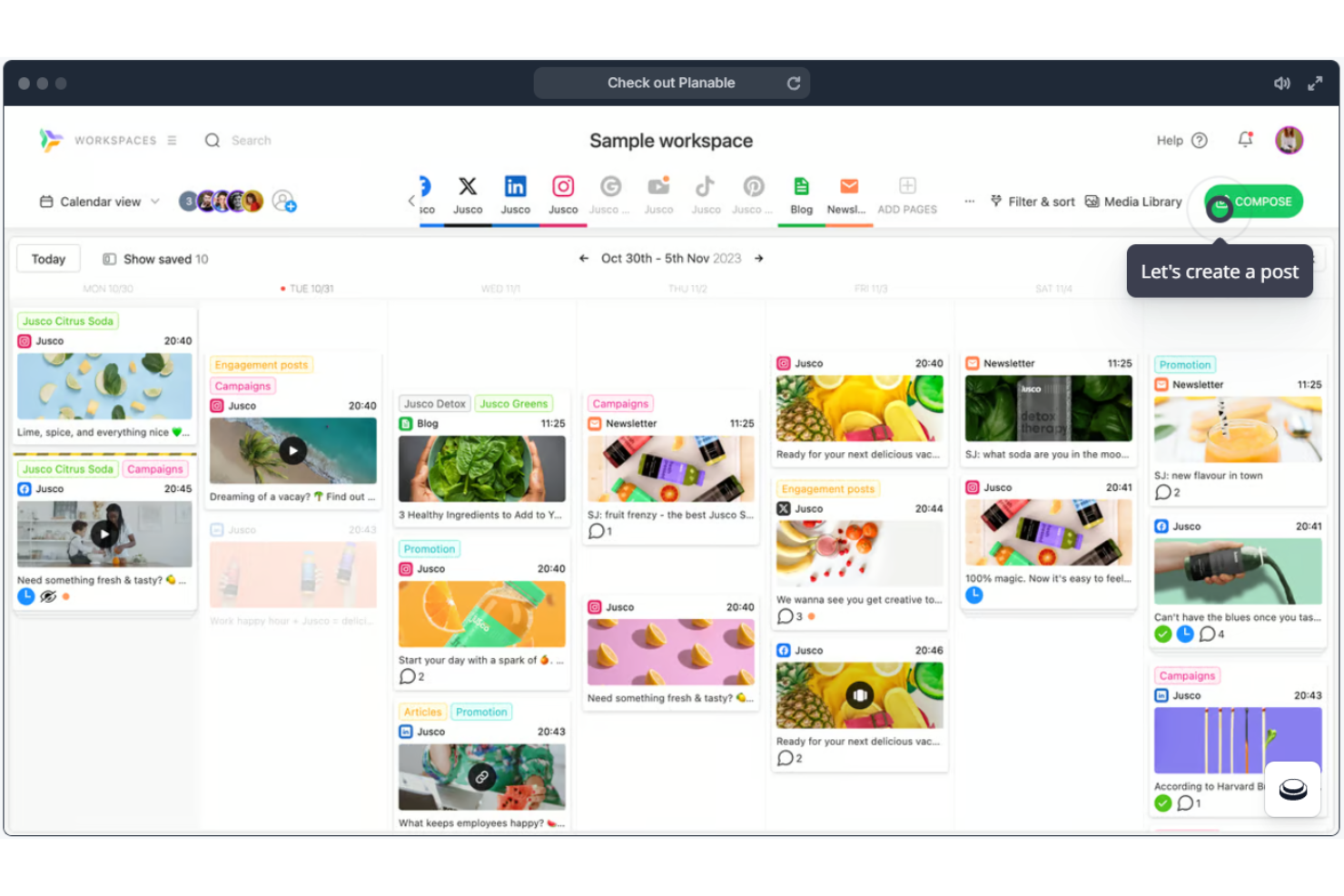The width and height of the screenshot is (1344, 896).
Task: Reload the Check out Planable bar
Action: (793, 84)
